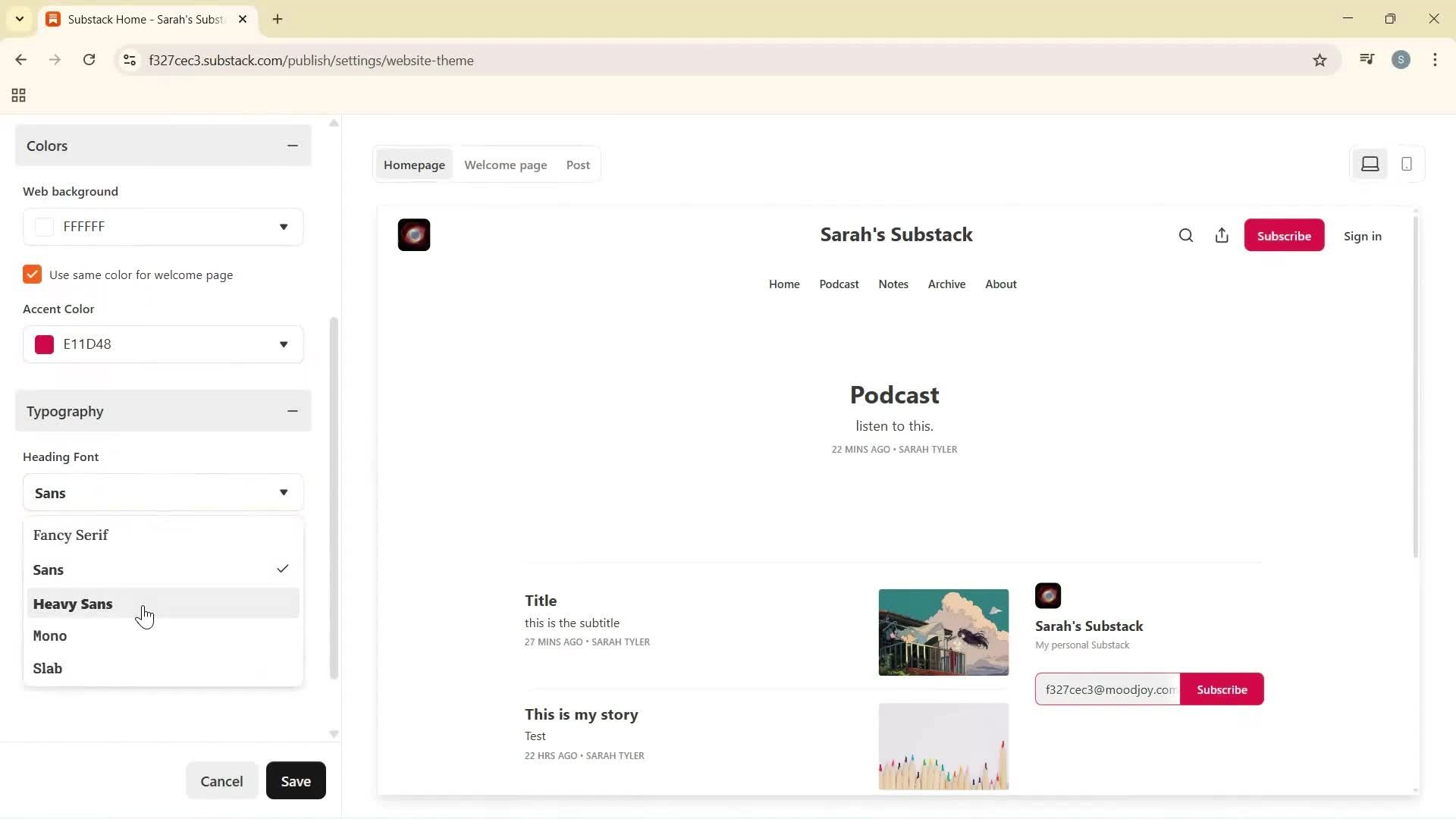Open the Accent Color dropdown
This screenshot has width=1456, height=819.
click(283, 344)
